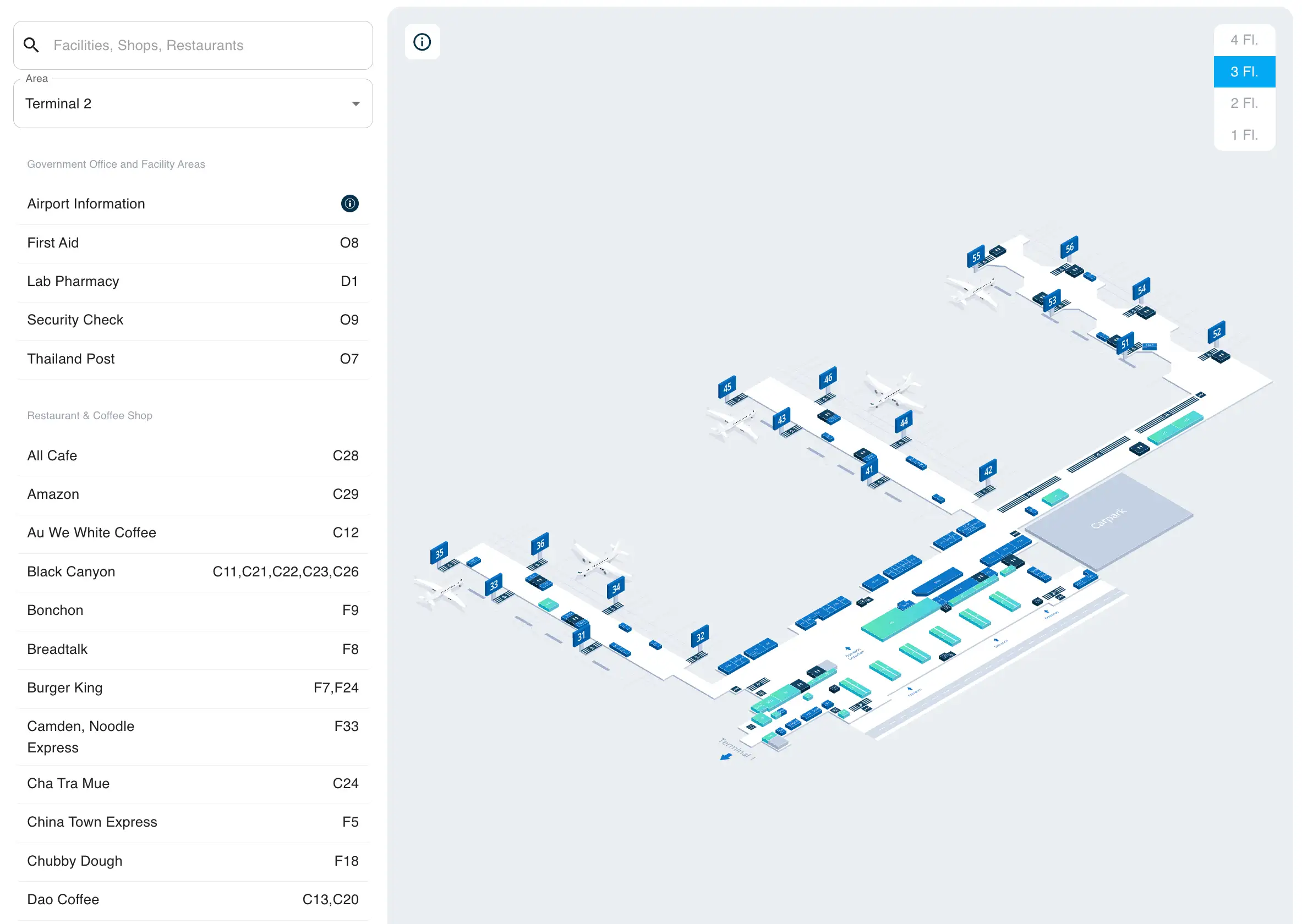The width and height of the screenshot is (1302, 924).
Task: Open the map info button
Action: coord(422,42)
